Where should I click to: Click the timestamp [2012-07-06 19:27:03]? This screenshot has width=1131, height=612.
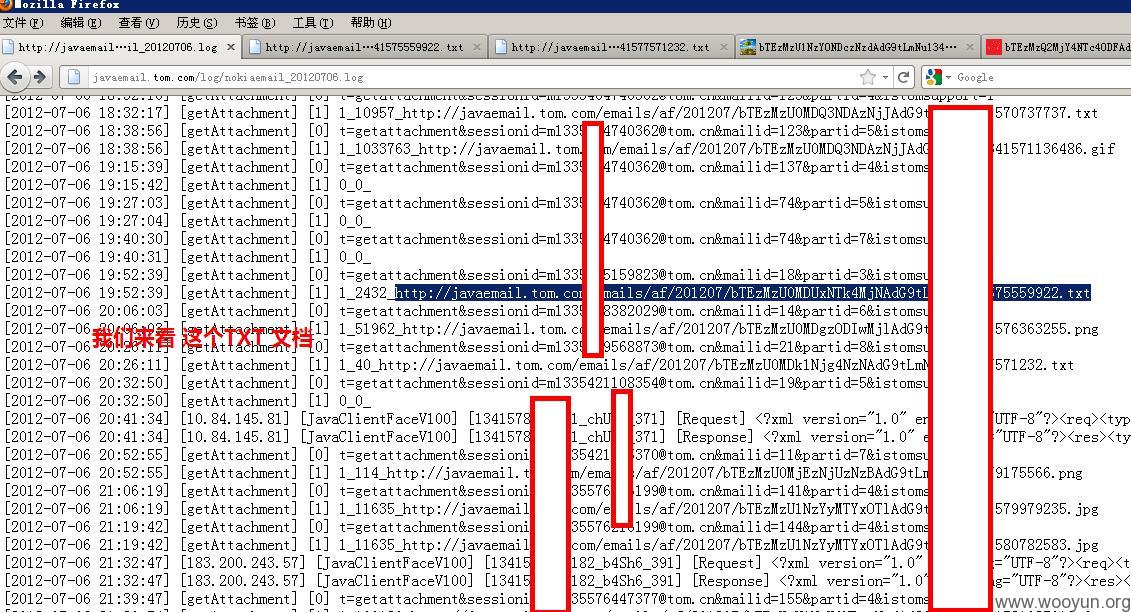pyautogui.click(x=87, y=203)
